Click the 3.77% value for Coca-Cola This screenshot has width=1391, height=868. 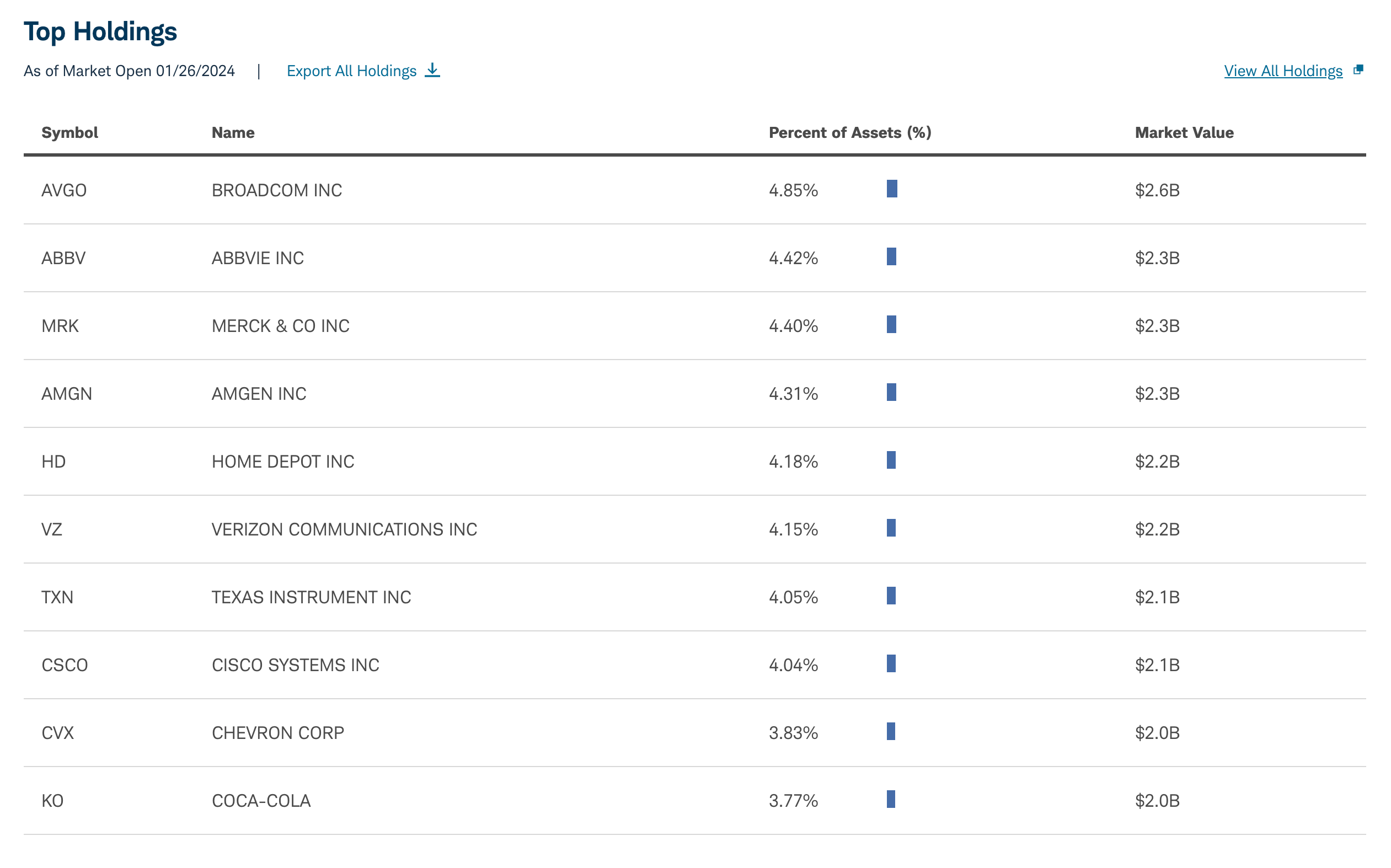click(793, 800)
